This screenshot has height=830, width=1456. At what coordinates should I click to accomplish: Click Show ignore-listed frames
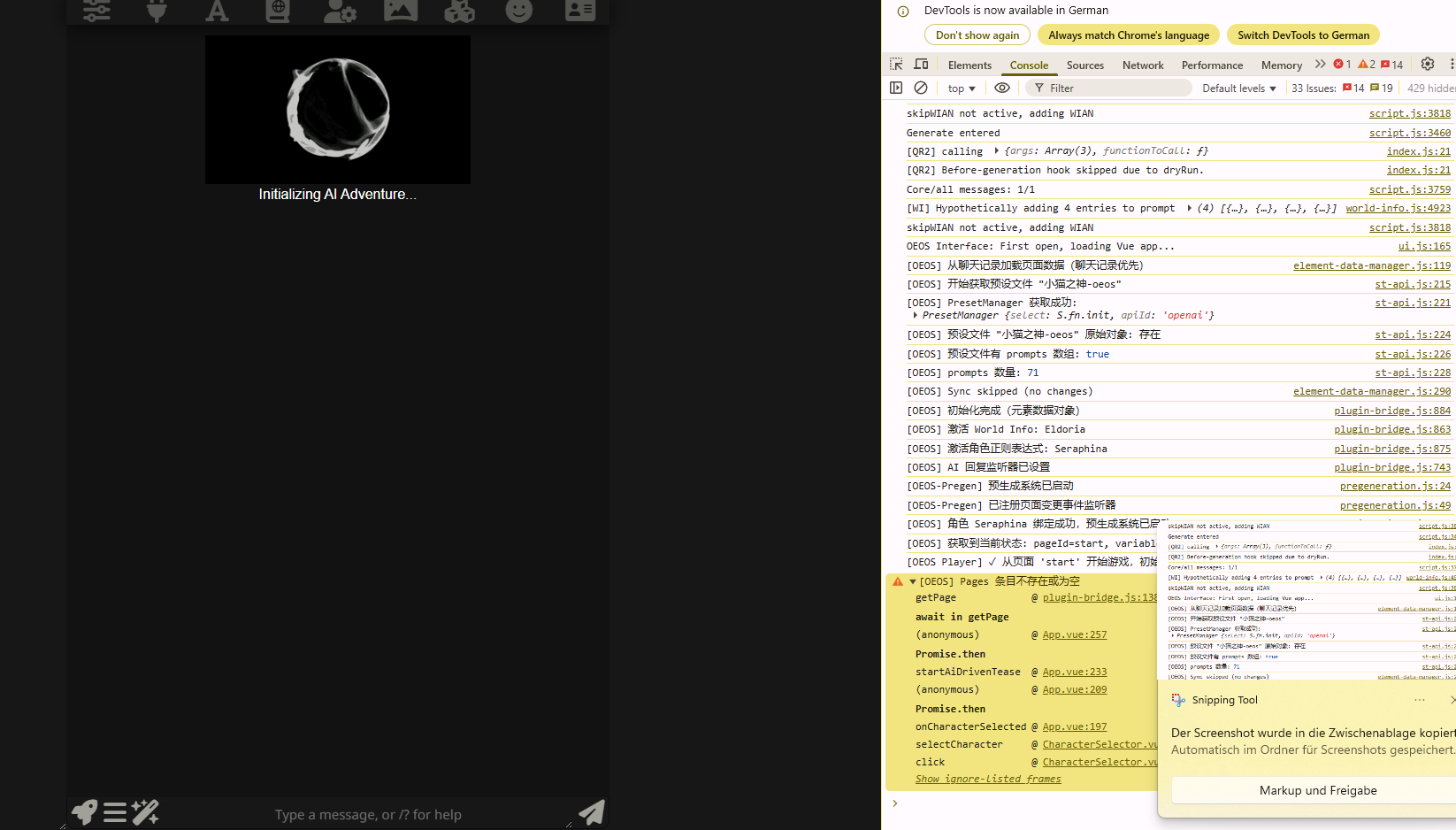click(988, 779)
